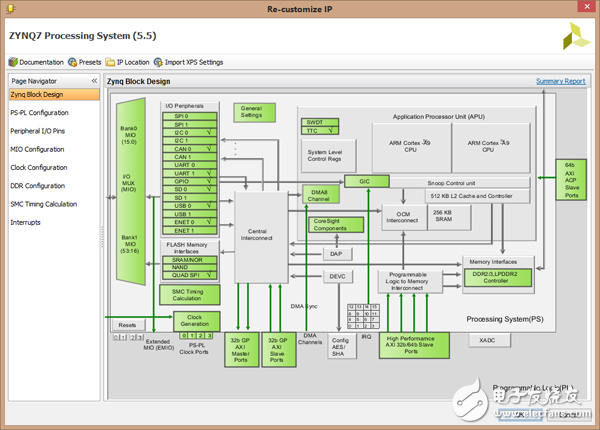Go to DDR Configuration page
Image resolution: width=600 pixels, height=430 pixels.
(x=37, y=185)
